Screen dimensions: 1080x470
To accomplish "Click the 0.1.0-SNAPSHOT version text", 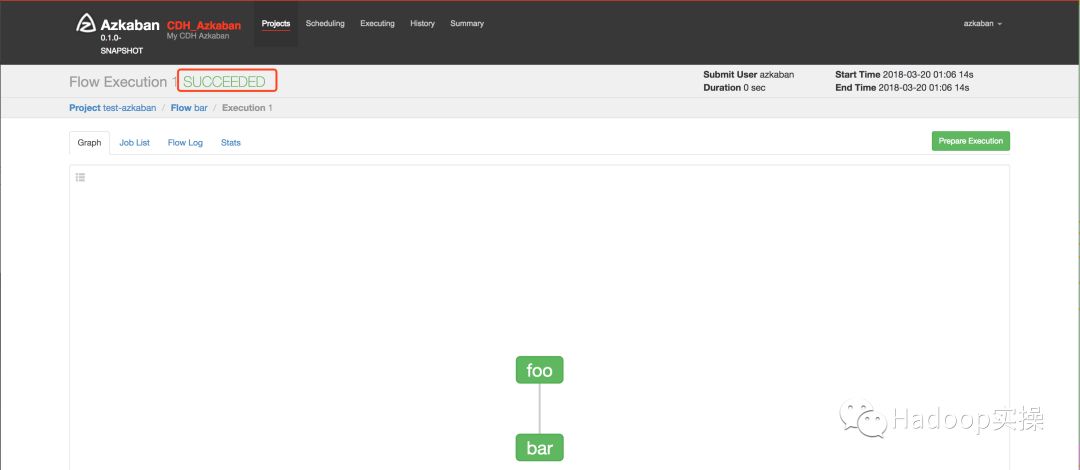I will pyautogui.click(x=122, y=44).
